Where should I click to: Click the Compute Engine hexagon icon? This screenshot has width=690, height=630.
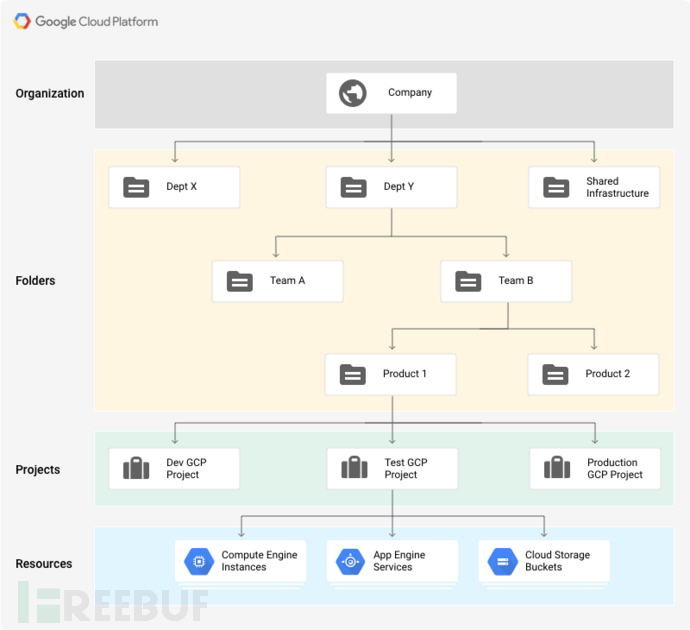point(199,562)
